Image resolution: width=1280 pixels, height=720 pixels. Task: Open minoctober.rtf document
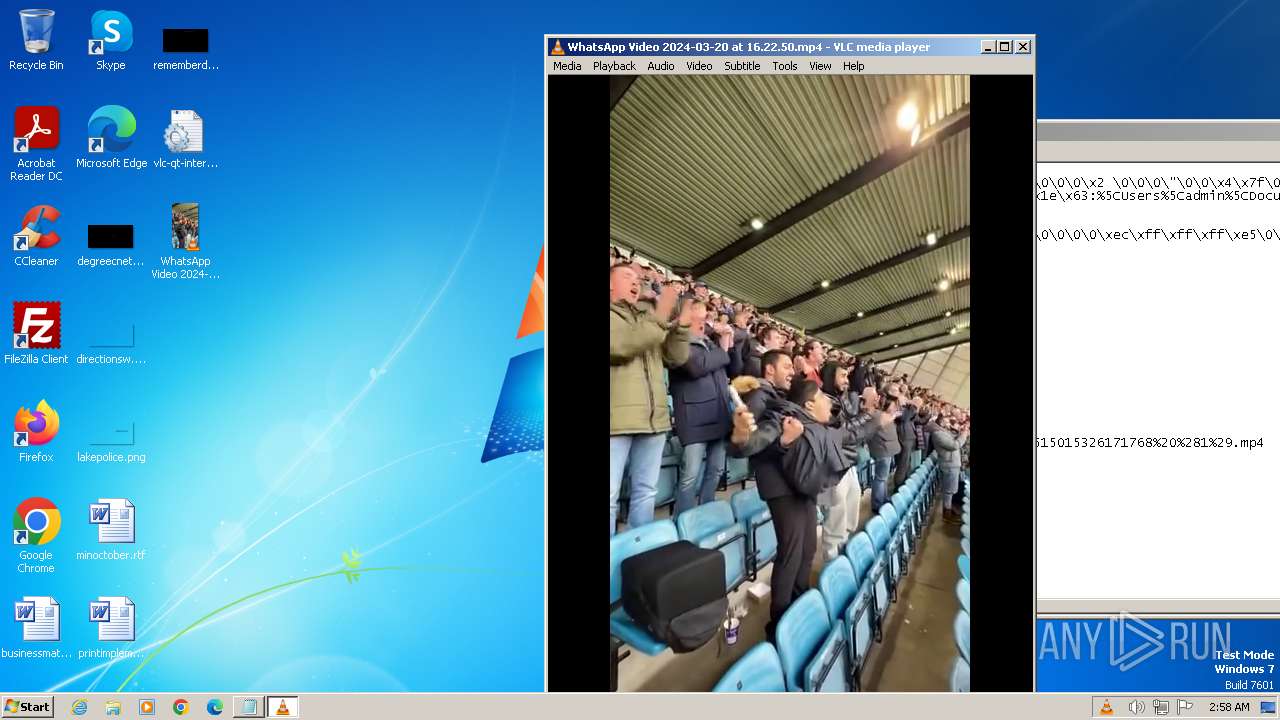[111, 530]
